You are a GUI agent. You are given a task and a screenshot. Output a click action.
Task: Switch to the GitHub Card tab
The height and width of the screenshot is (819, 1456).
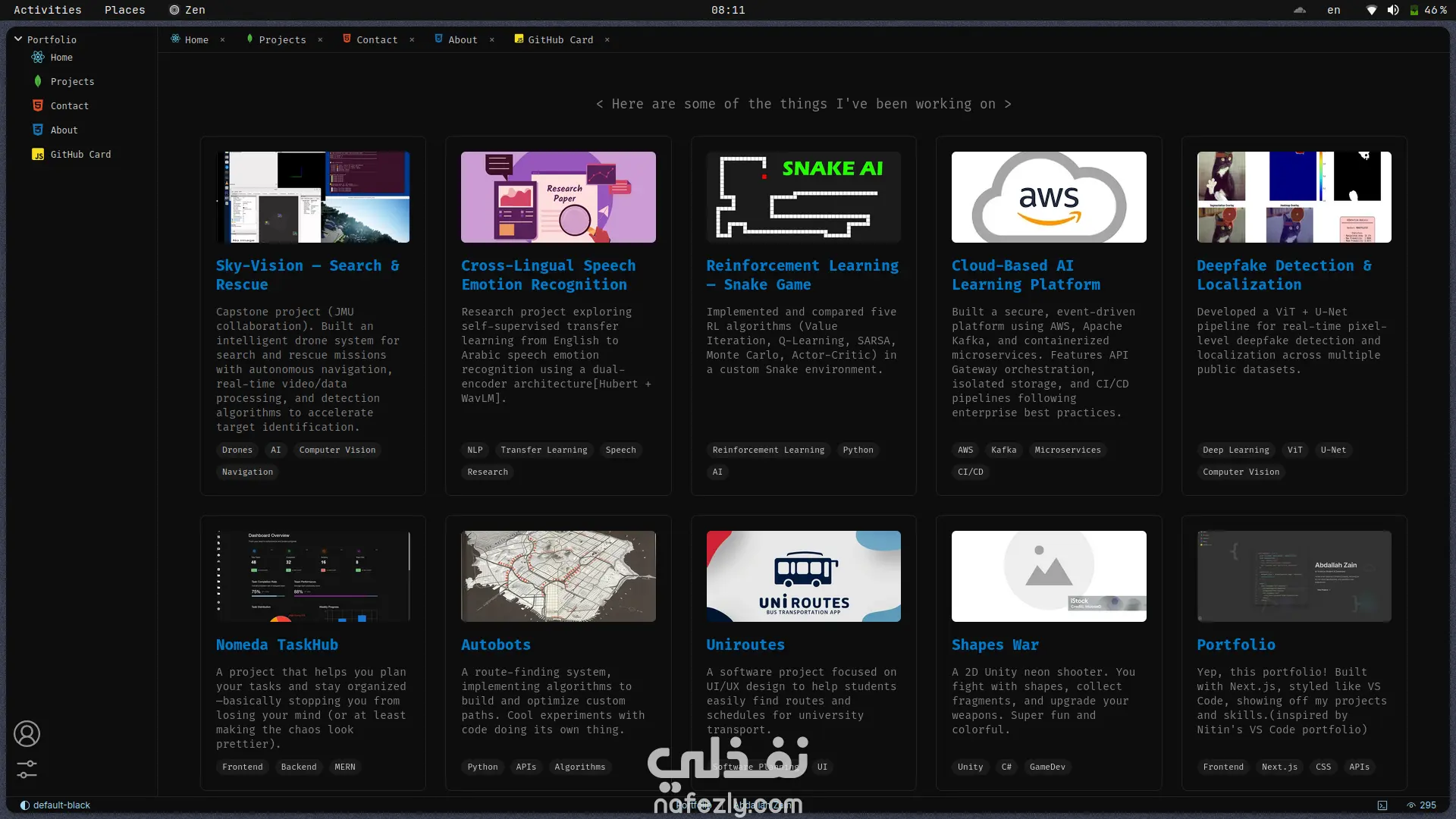coord(560,39)
